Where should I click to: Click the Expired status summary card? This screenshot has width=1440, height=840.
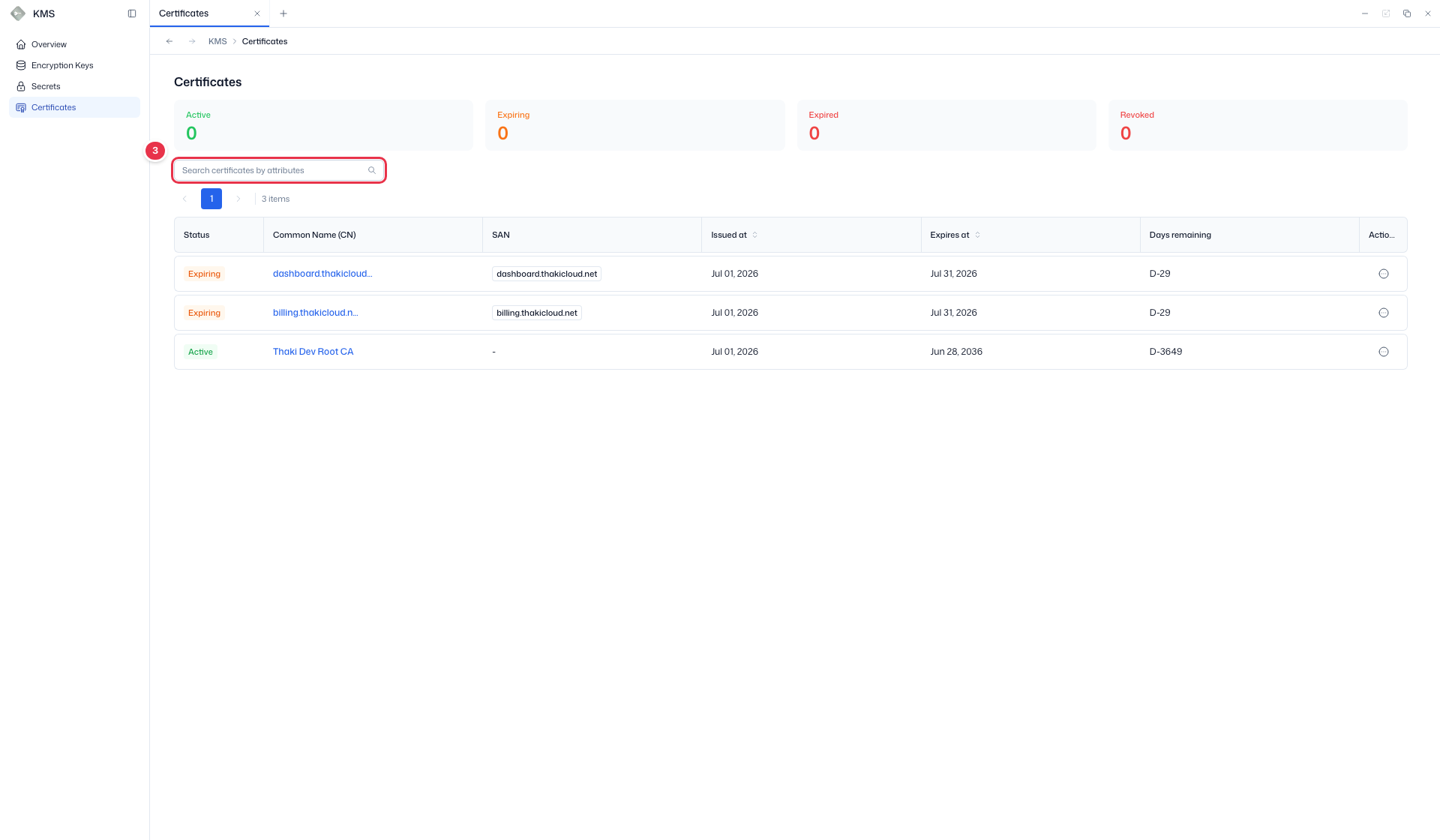(946, 125)
